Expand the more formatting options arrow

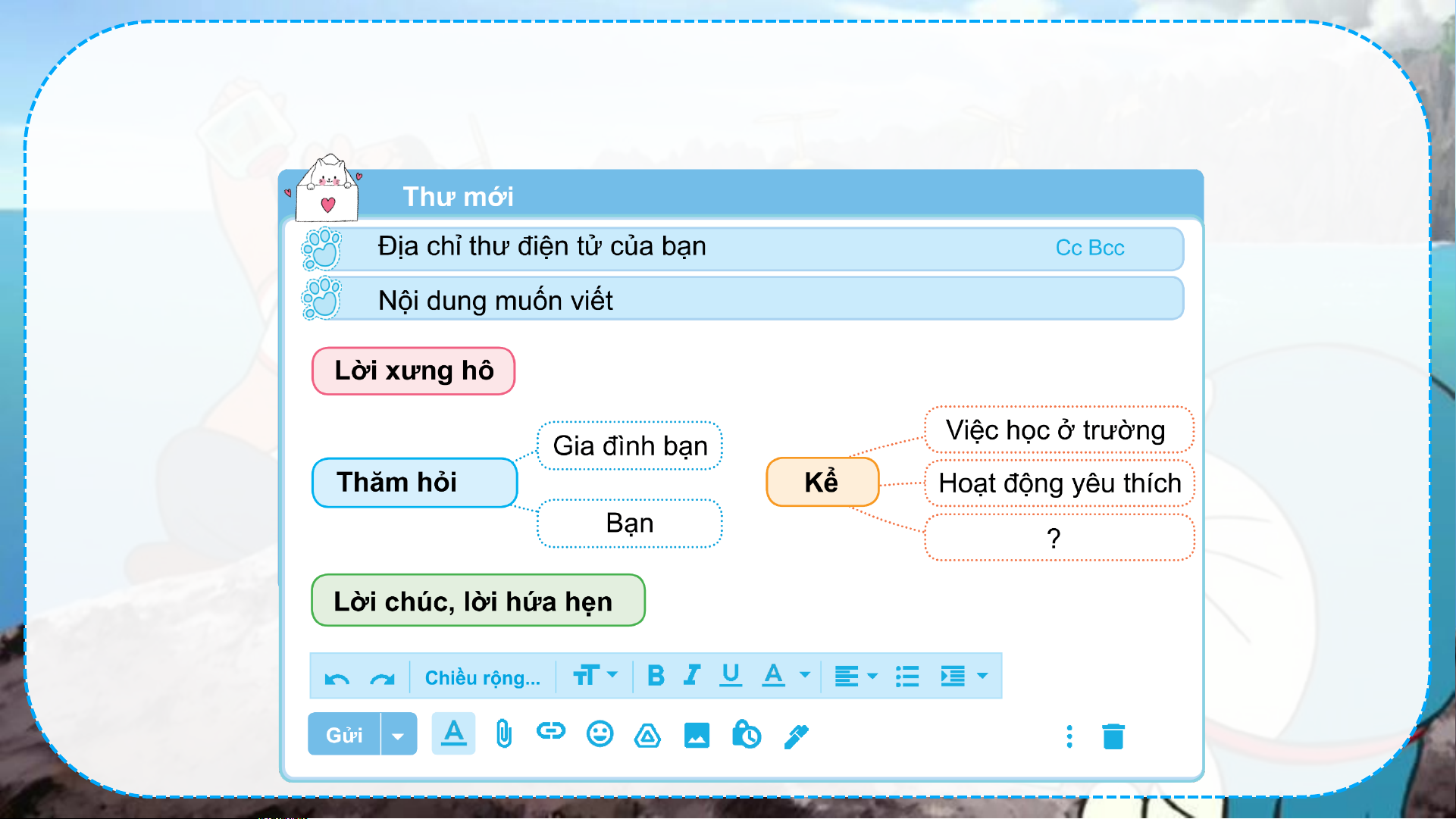982,675
